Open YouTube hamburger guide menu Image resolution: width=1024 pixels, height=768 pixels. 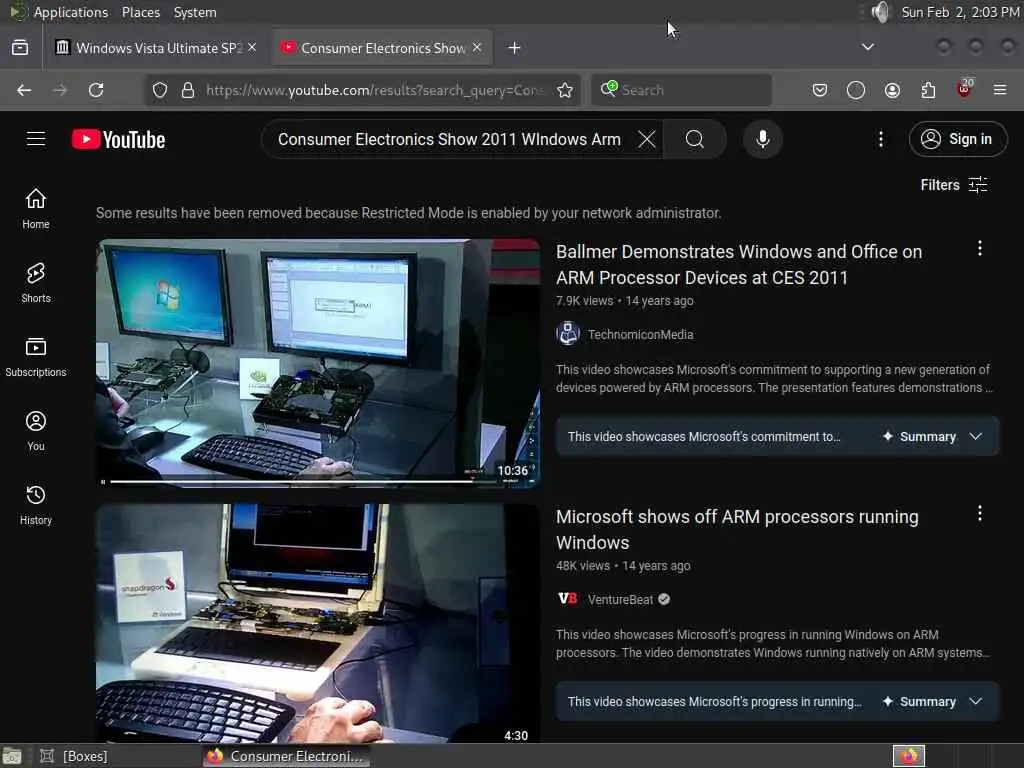click(x=36, y=139)
